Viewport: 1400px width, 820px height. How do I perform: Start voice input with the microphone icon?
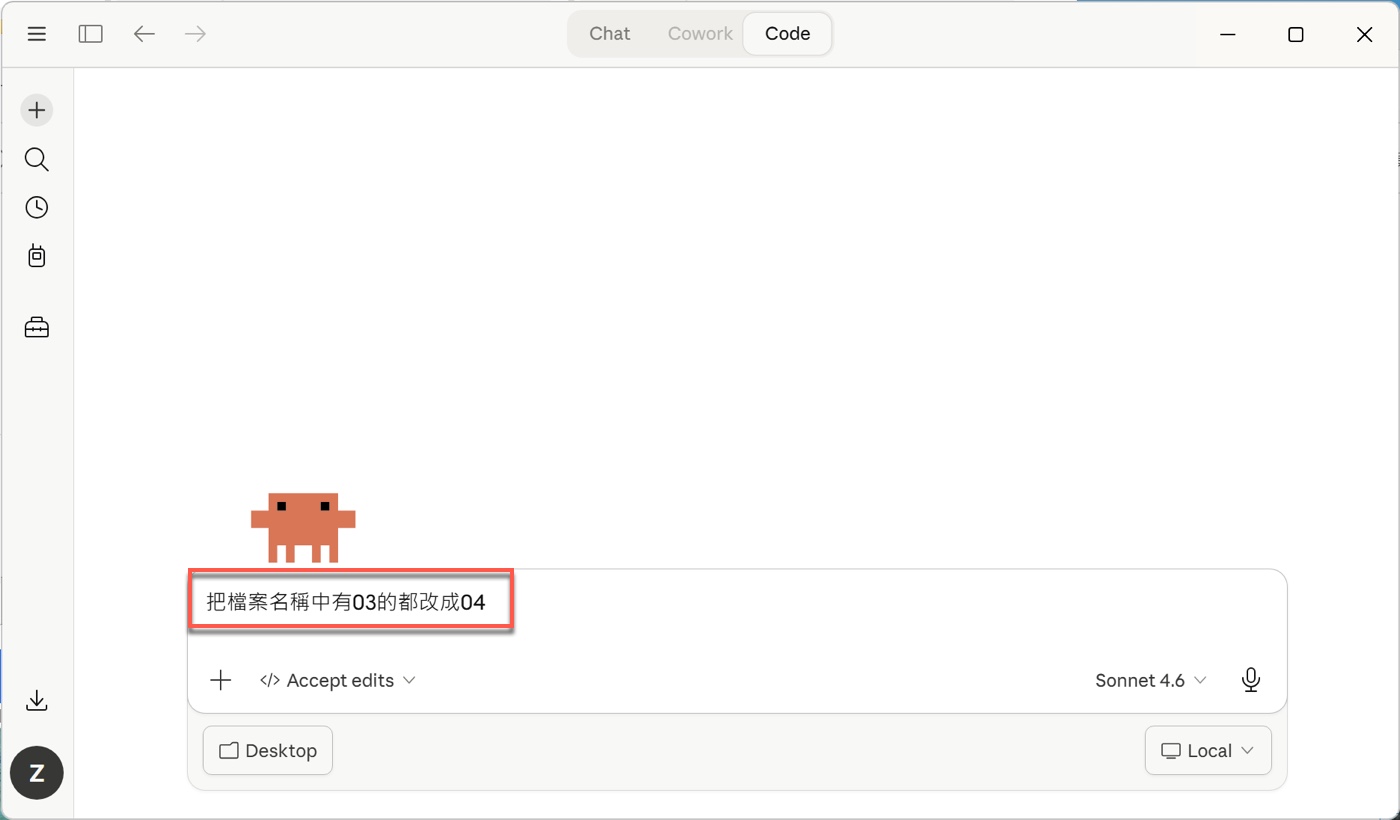click(x=1250, y=680)
